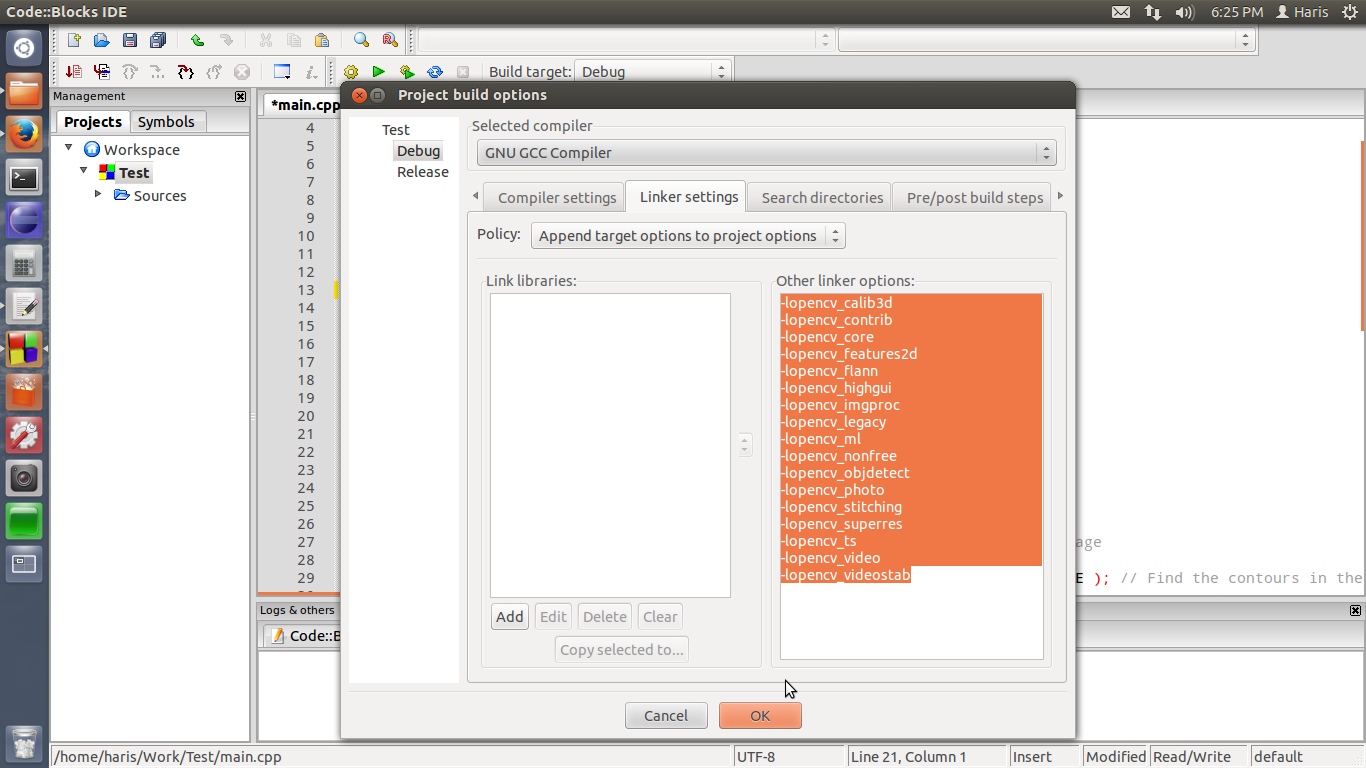Switch to the Projects tab
The width and height of the screenshot is (1366, 768).
point(92,122)
